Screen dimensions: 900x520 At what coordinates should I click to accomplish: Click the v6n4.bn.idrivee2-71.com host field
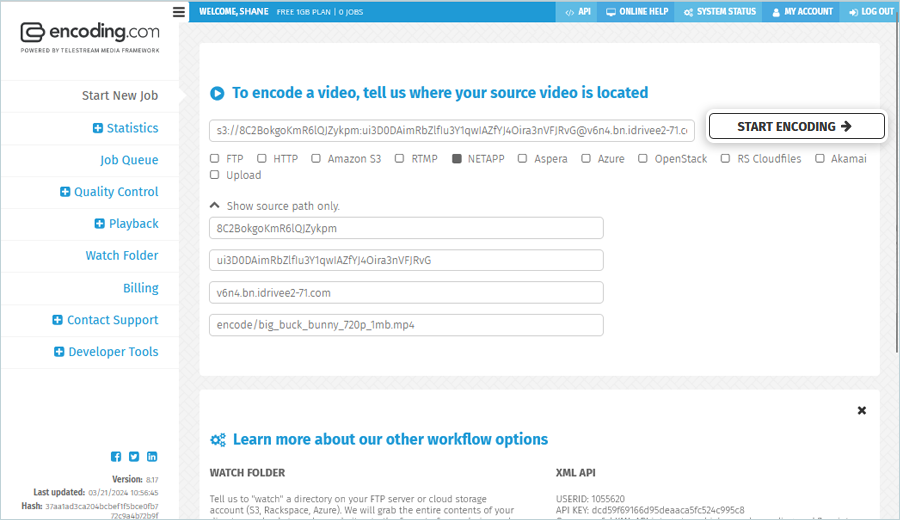coord(406,293)
